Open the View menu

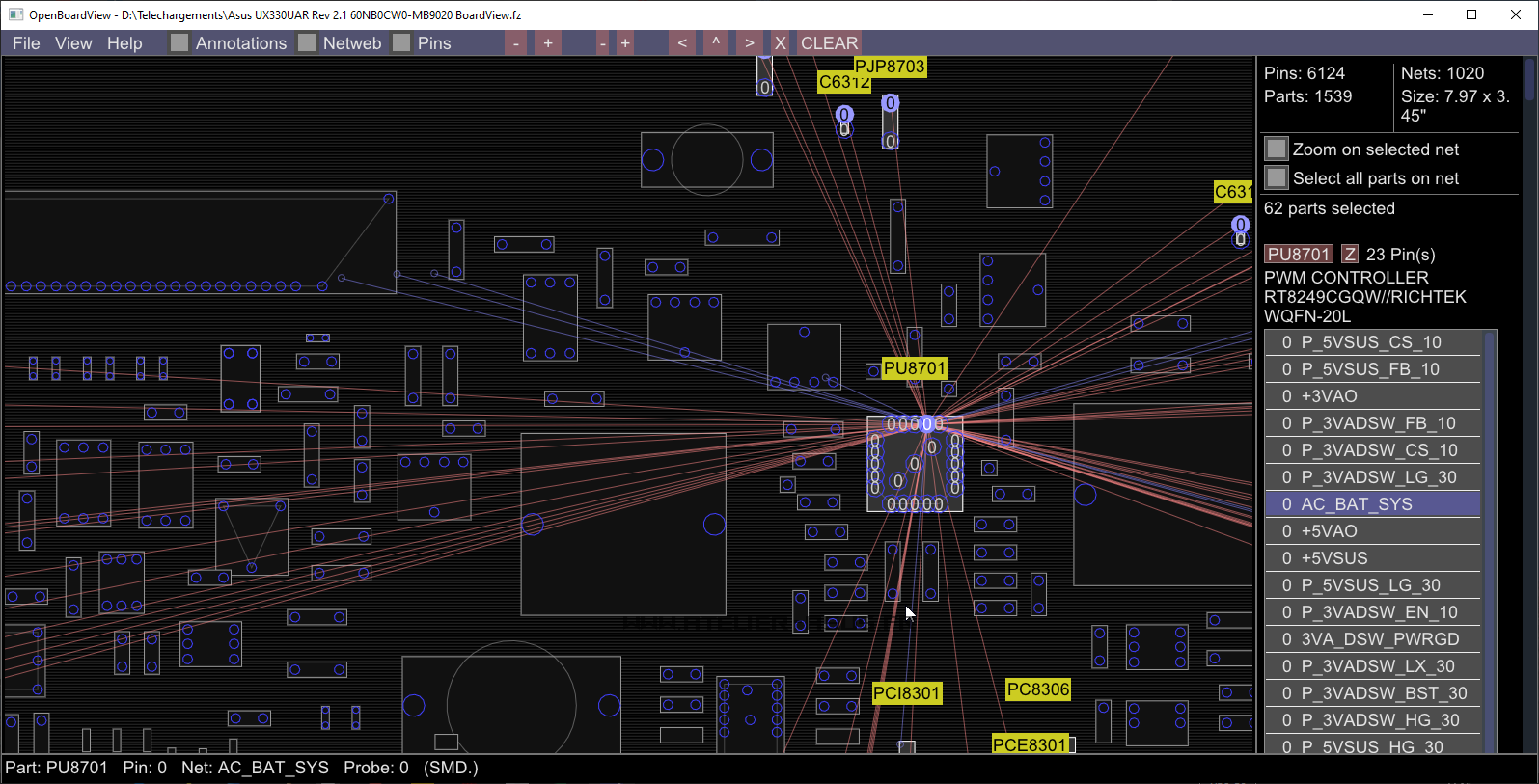73,43
